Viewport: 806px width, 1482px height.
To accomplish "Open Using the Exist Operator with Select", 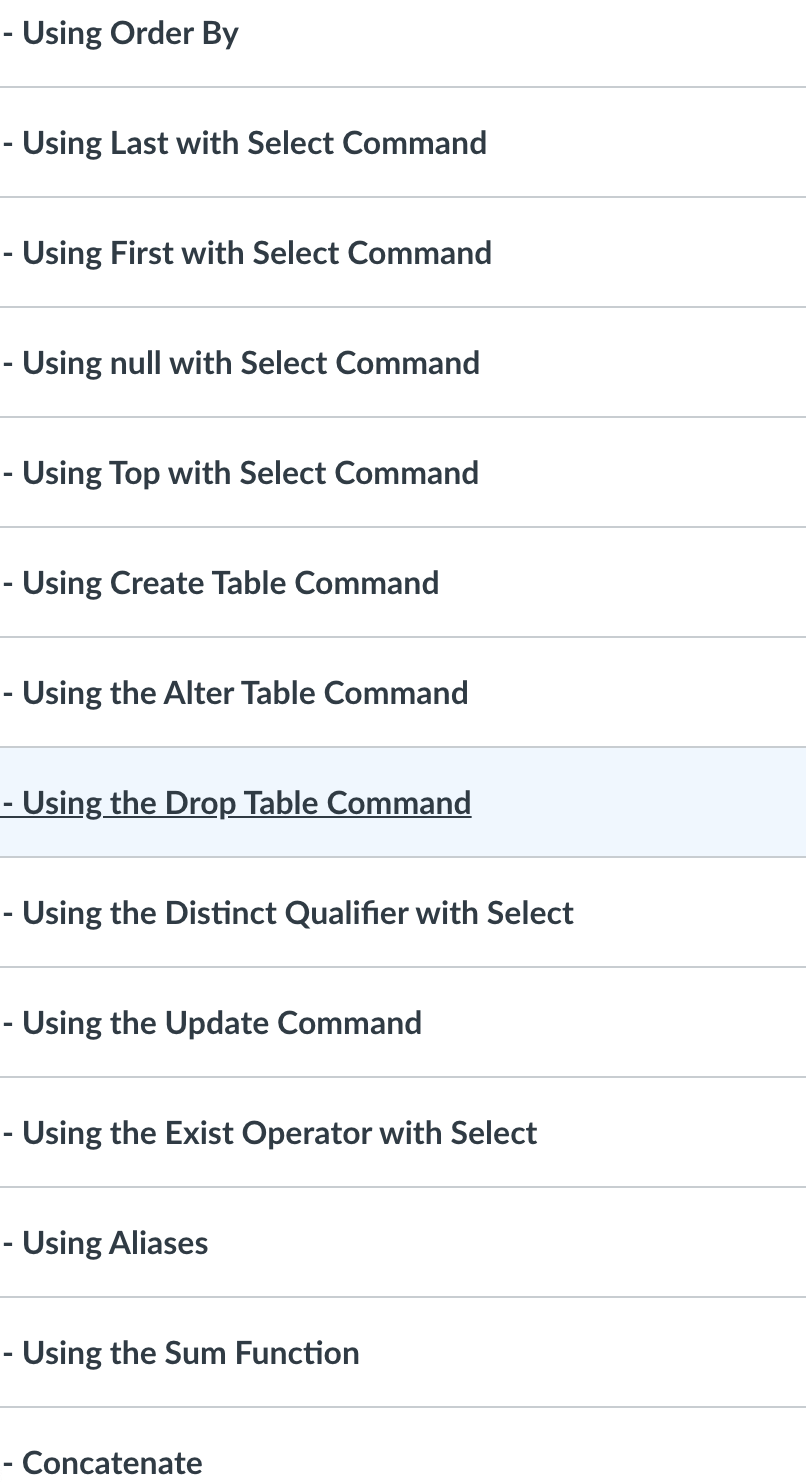I will (269, 1133).
